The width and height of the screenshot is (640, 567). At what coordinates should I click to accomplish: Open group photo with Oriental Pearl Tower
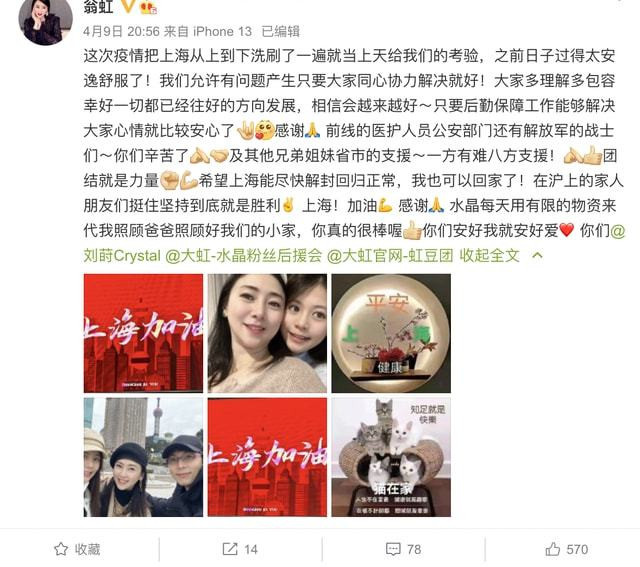[x=143, y=457]
